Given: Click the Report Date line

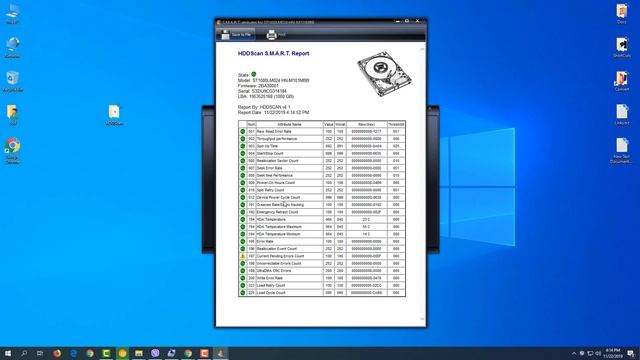Looking at the screenshot, I should [273, 112].
